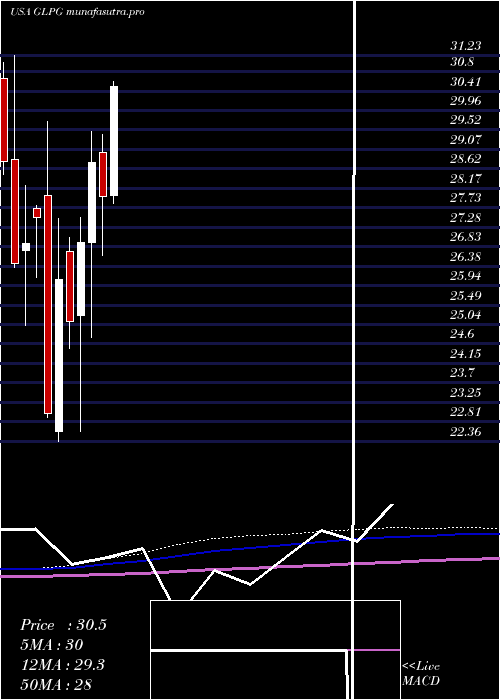Click the 24.6 price level label
Screen dimensions: 500x700
pos(462,334)
